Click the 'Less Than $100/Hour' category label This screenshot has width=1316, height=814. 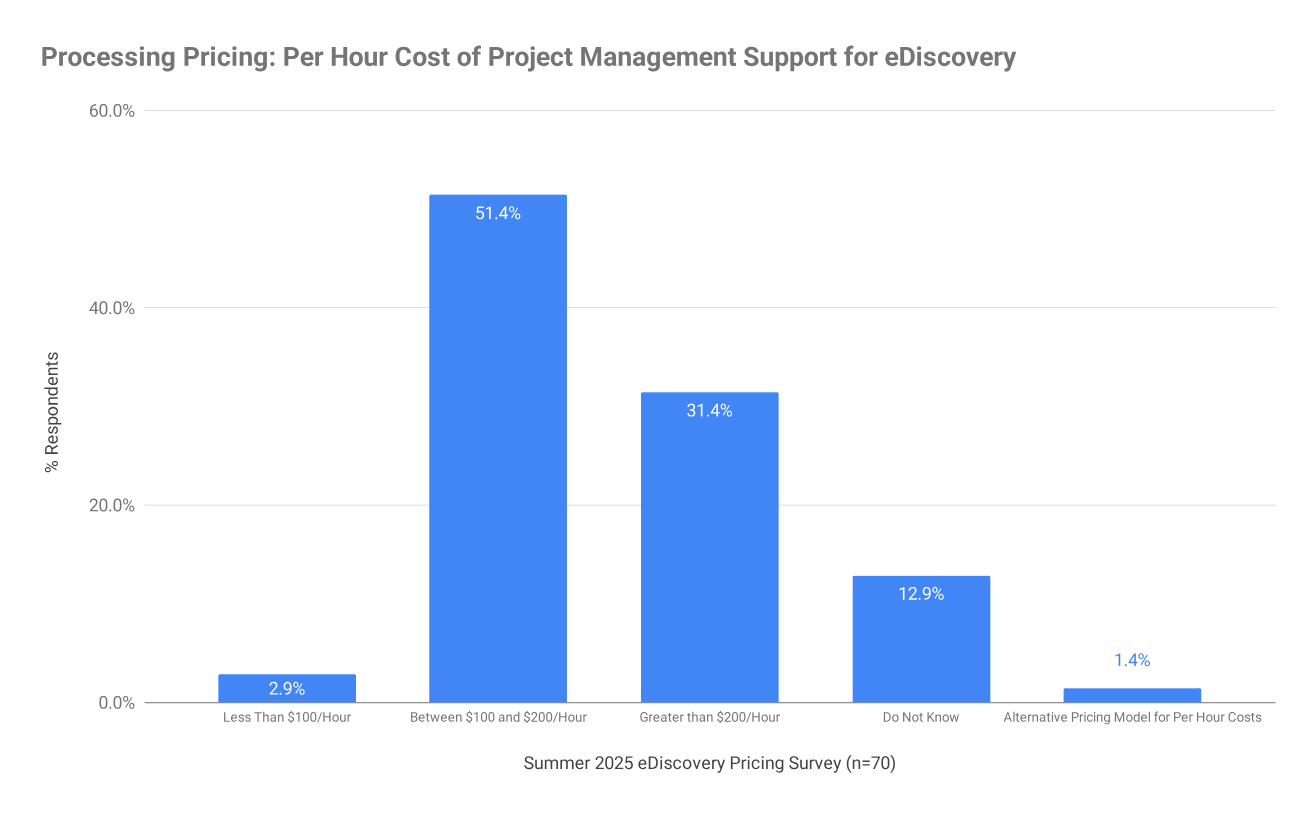[x=287, y=717]
